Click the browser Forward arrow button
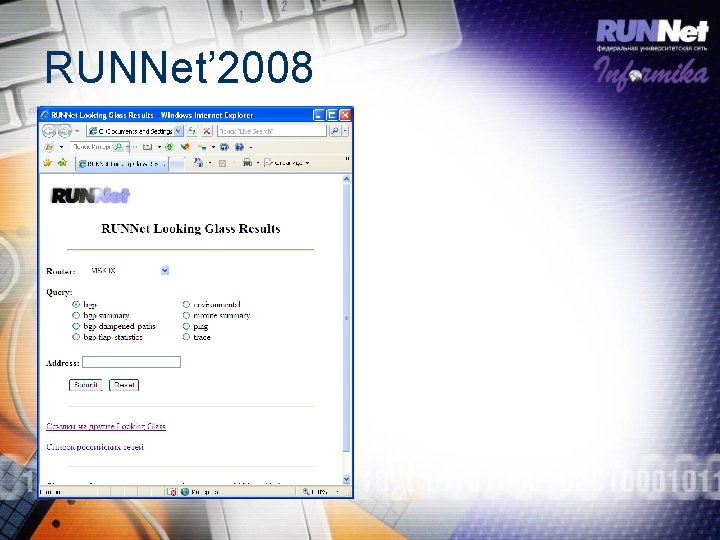Viewport: 720px width, 540px height. coord(65,131)
